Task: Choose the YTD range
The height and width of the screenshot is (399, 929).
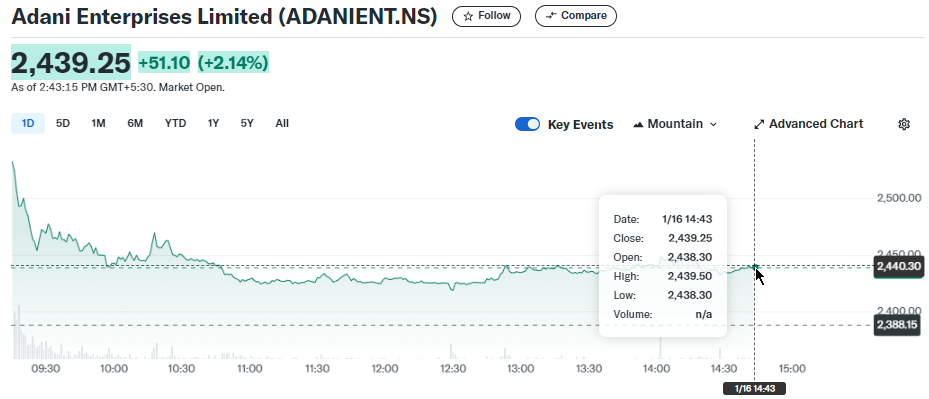Action: coord(175,123)
